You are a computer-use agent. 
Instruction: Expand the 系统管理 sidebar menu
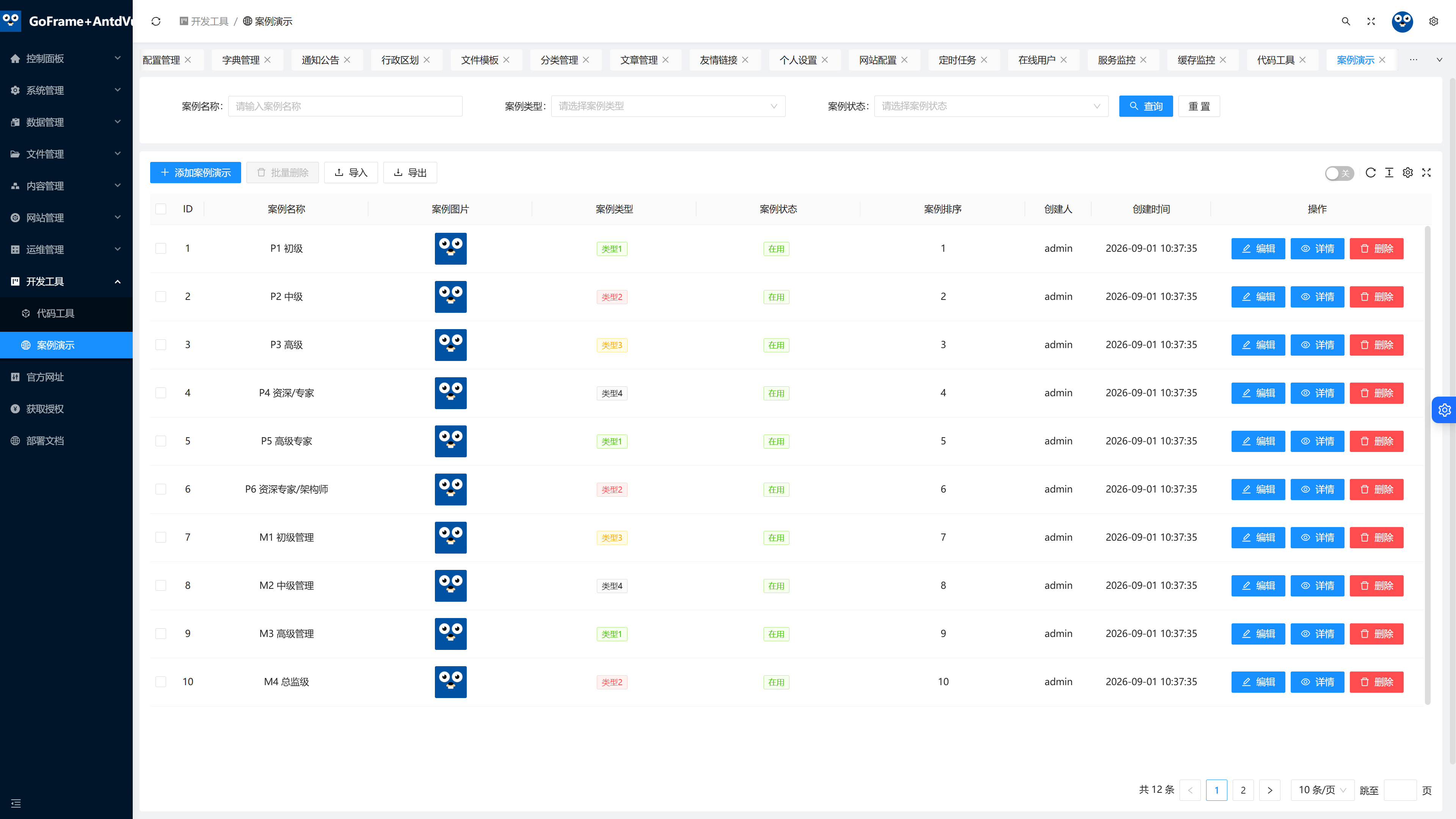coord(66,91)
